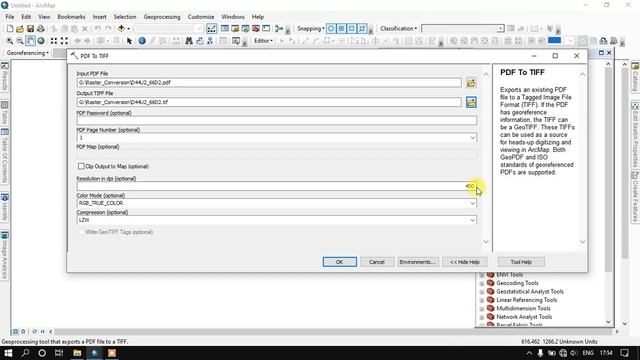Open the Environments settings button
The height and width of the screenshot is (360, 640).
418,262
